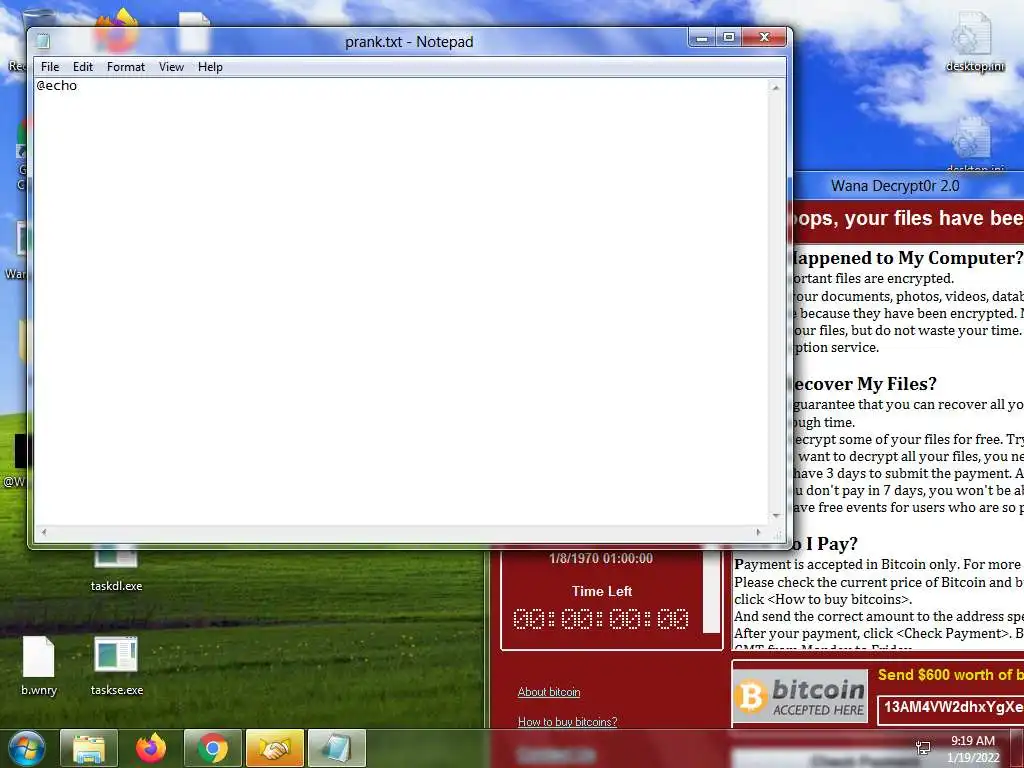
Task: Switch to Notepad taskbar icon
Action: coord(337,748)
